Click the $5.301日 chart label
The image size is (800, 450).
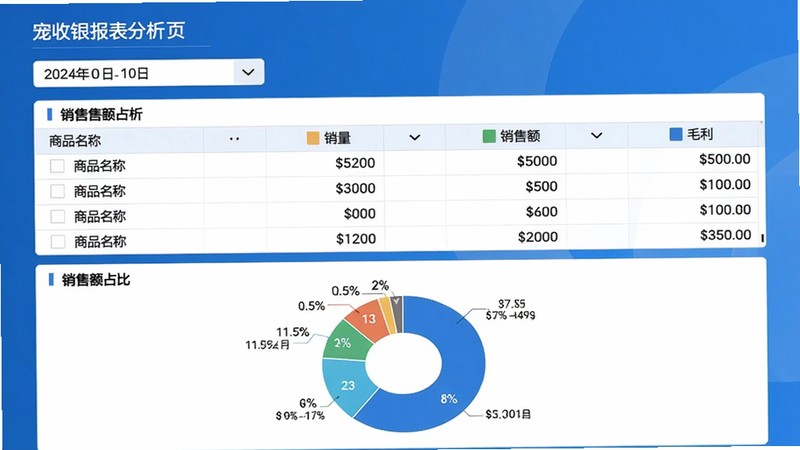508,414
